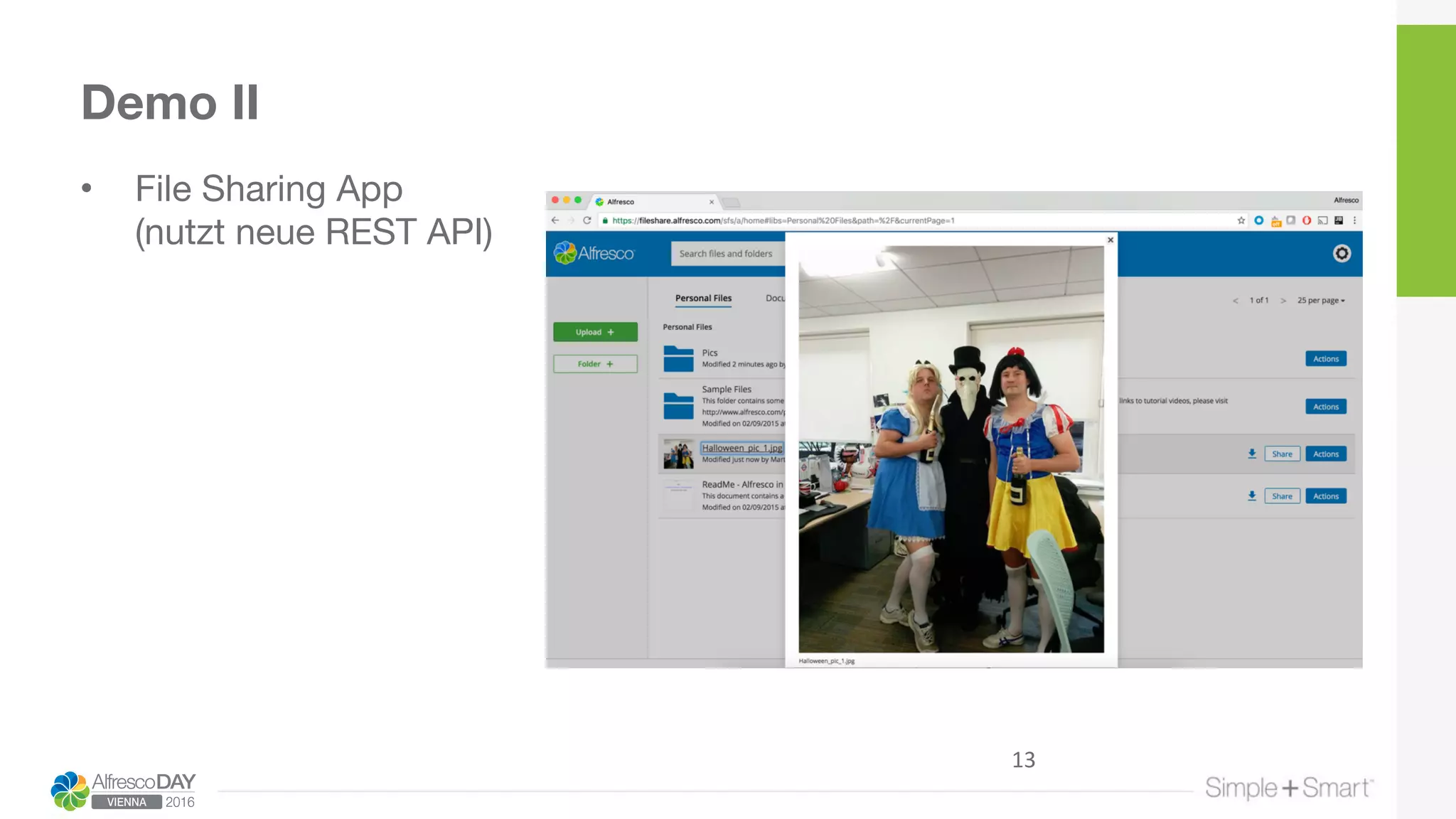Click the Halloween_pic_1.jpg file name link
This screenshot has width=1456, height=819.
coord(742,448)
